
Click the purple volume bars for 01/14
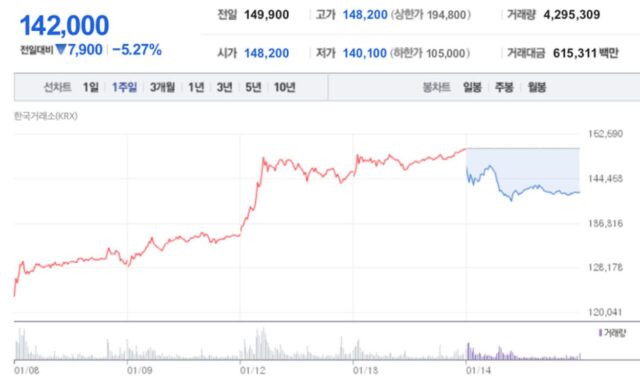(523, 352)
